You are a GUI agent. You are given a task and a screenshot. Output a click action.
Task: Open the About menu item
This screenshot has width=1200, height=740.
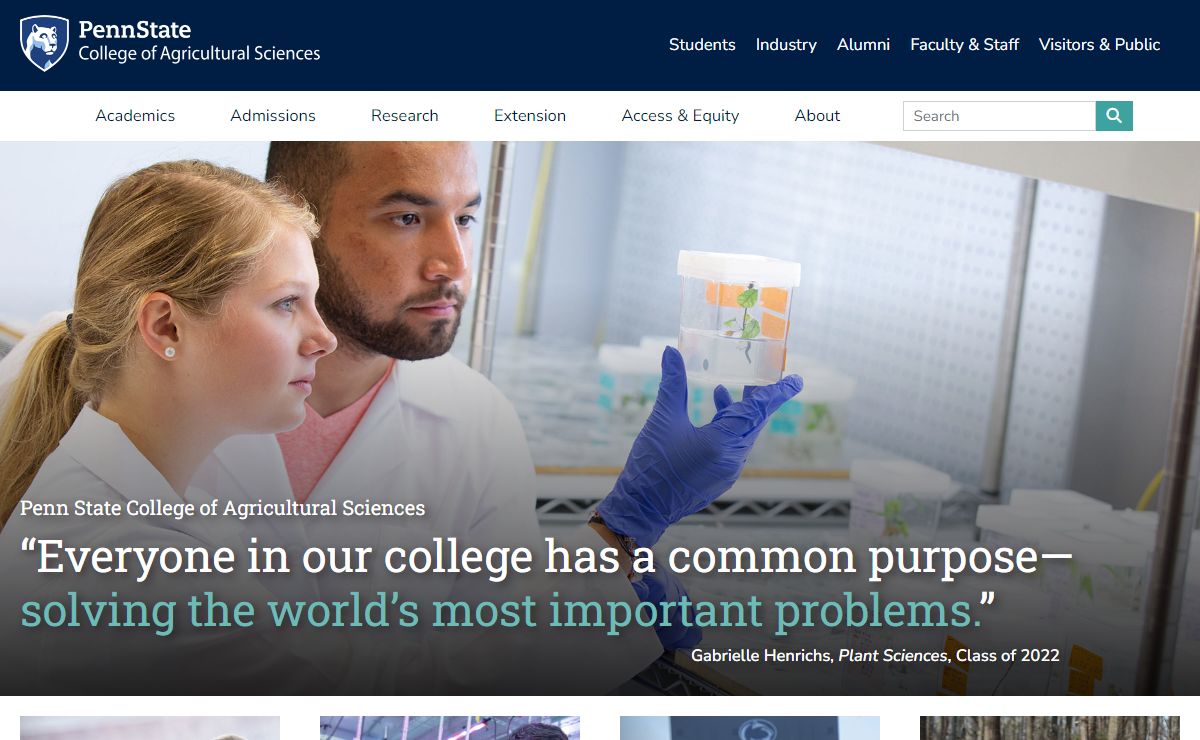817,116
